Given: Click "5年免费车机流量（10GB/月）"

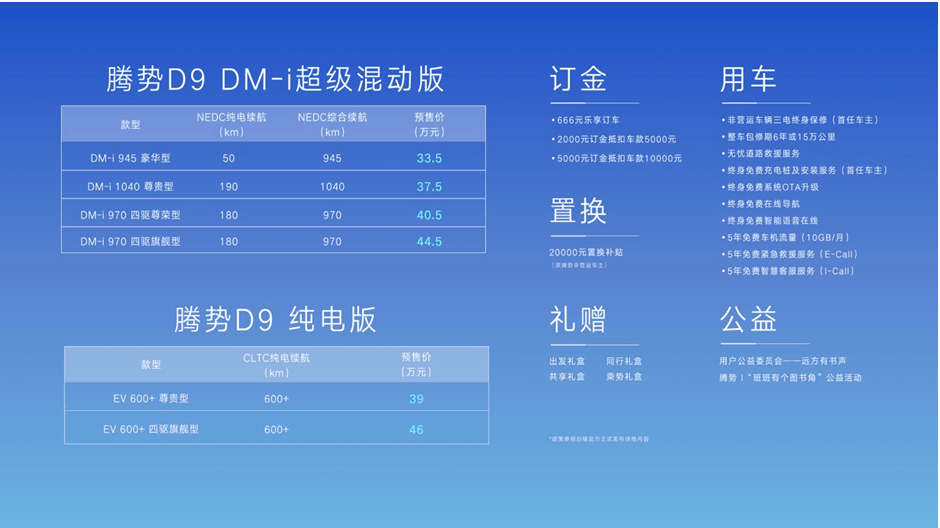Looking at the screenshot, I should (788, 237).
